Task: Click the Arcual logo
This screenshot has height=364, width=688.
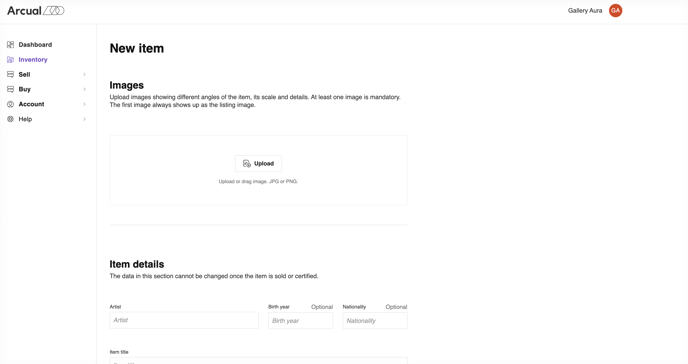Action: (x=36, y=11)
